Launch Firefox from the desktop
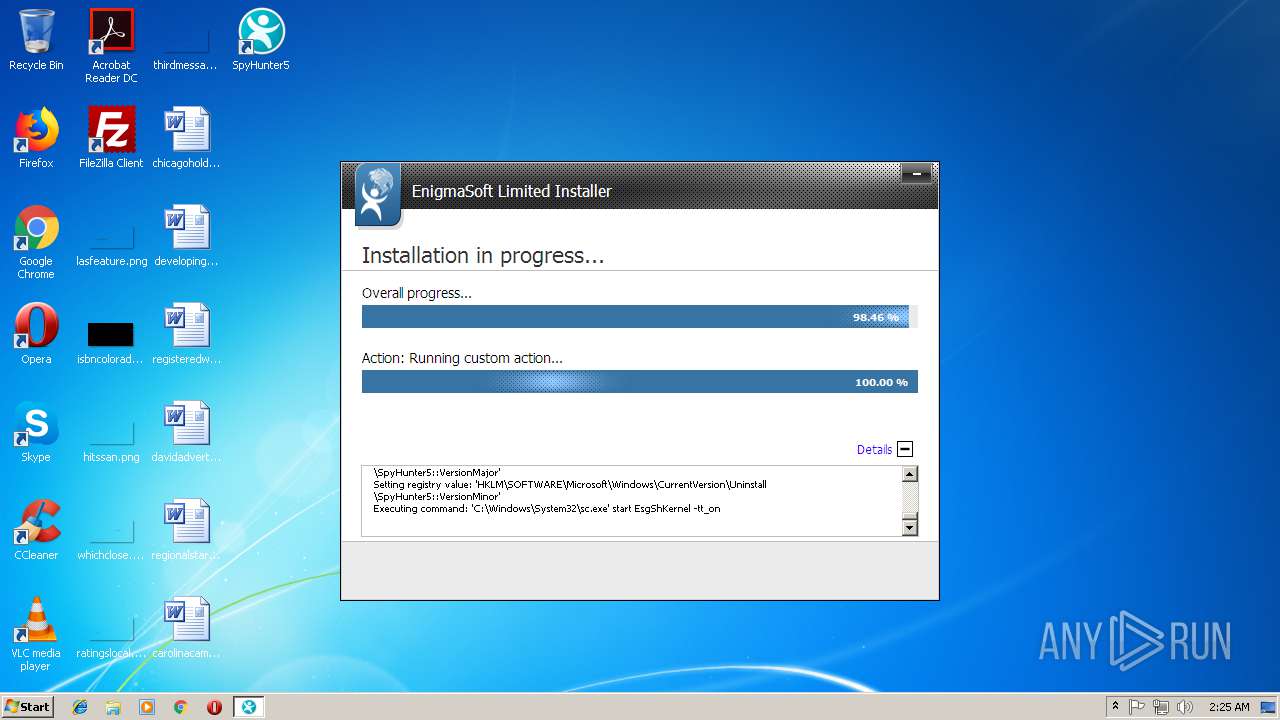Viewport: 1280px width, 720px height. click(x=36, y=138)
